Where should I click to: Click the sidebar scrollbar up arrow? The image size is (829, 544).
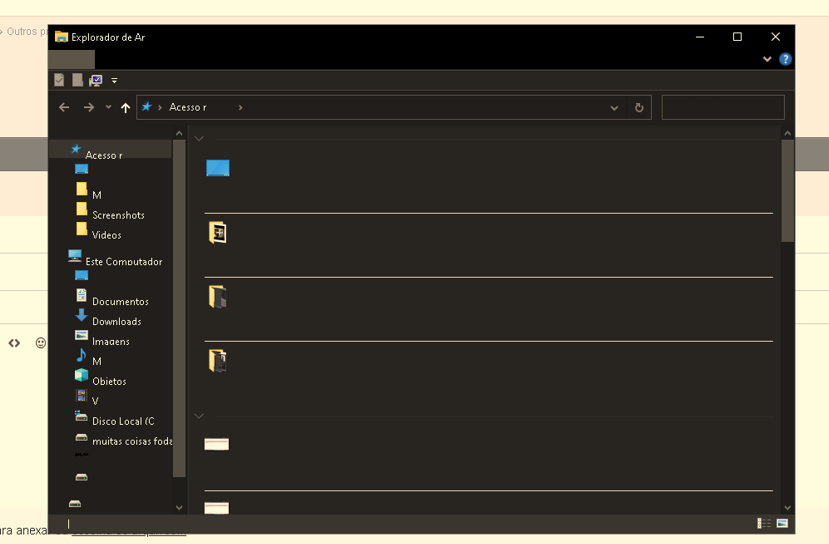coord(179,133)
